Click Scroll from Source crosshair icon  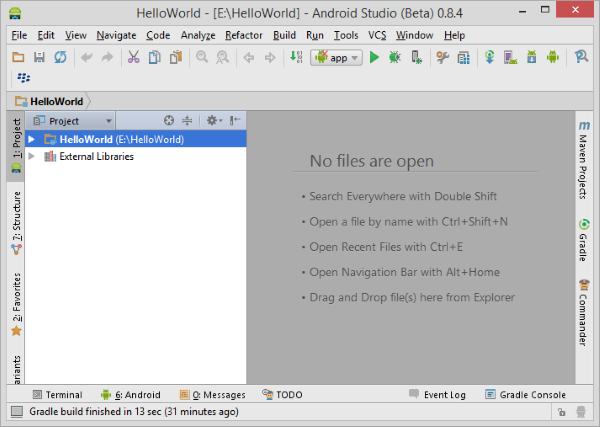click(x=169, y=121)
